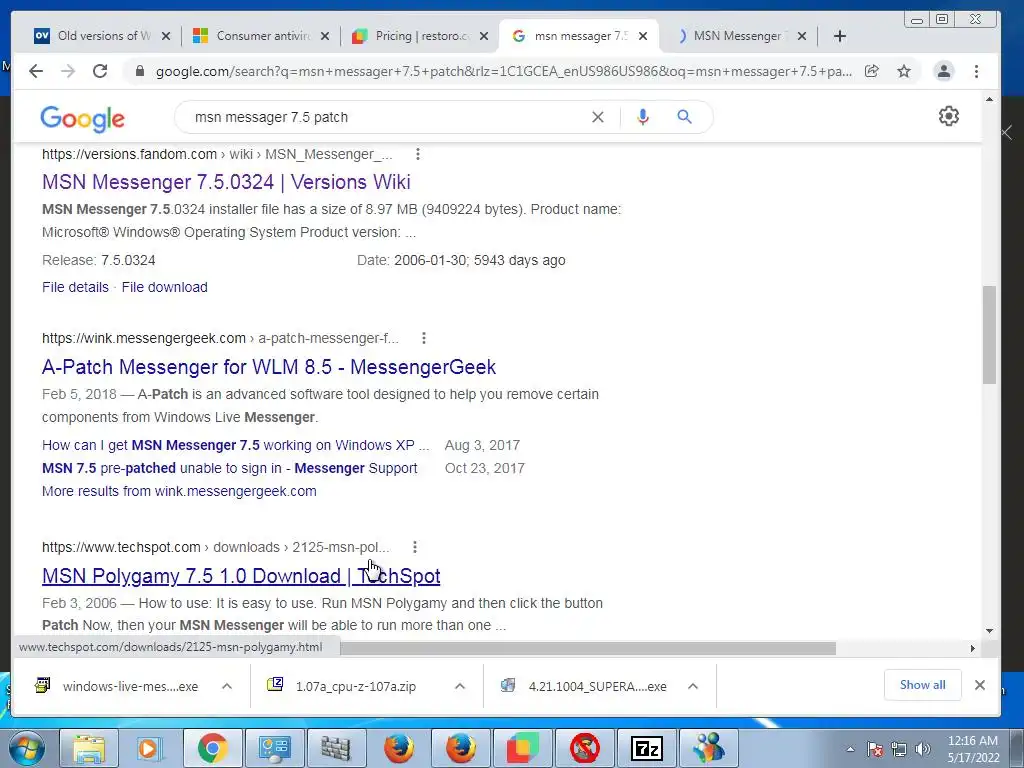Open the Action Center flag tray icon

pyautogui.click(x=875, y=749)
